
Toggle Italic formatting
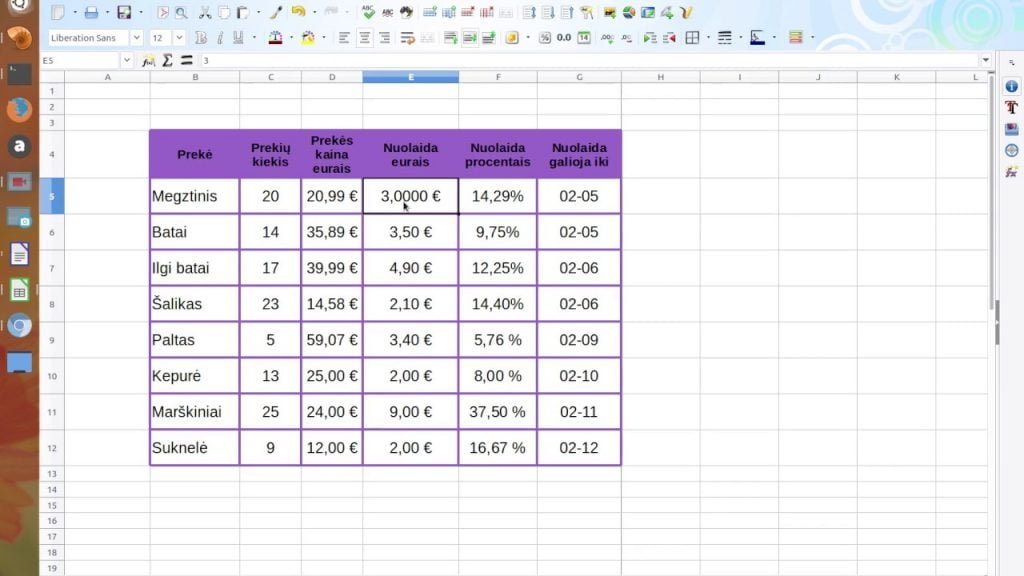220,38
